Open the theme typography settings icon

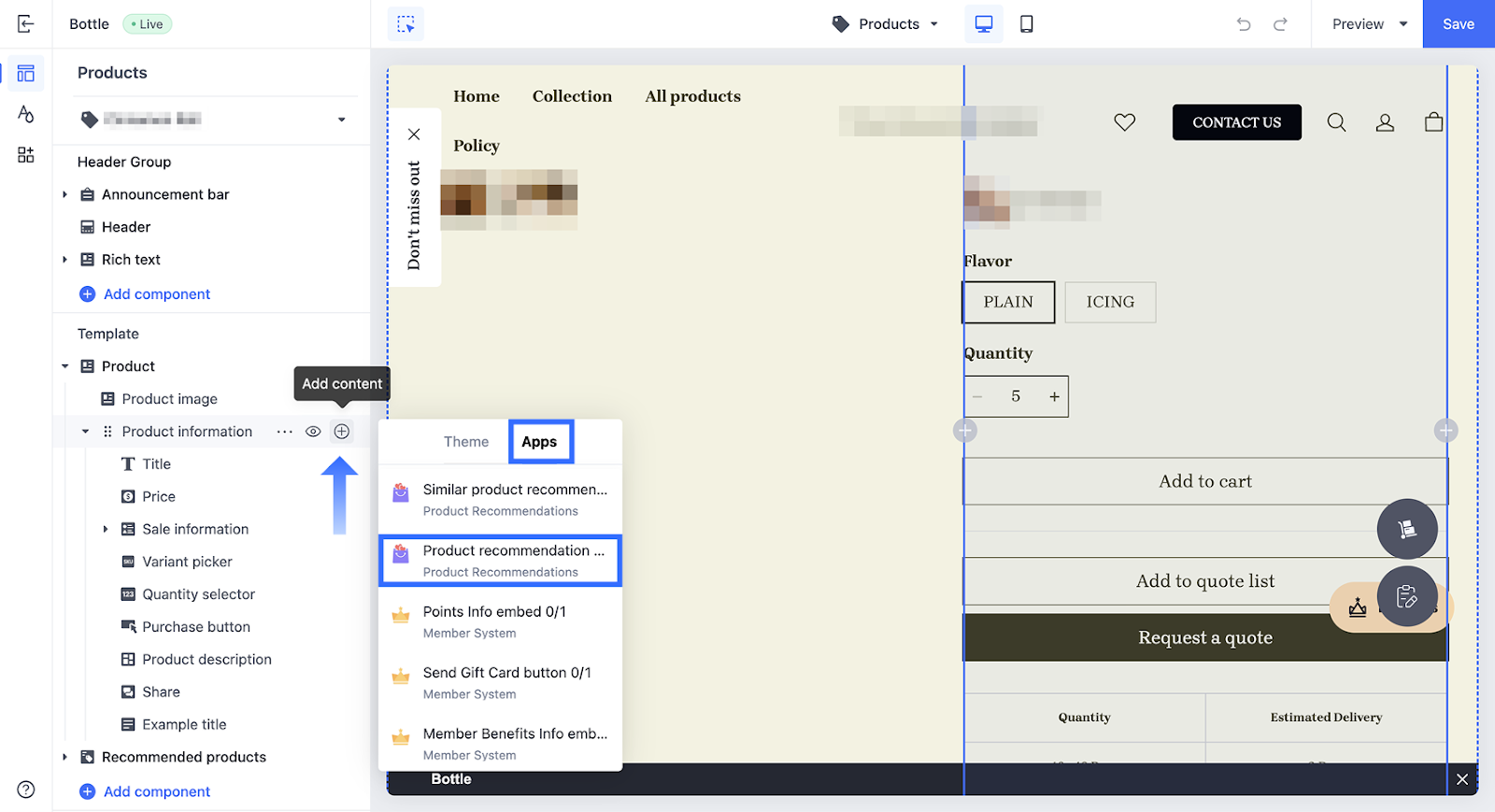coord(25,114)
